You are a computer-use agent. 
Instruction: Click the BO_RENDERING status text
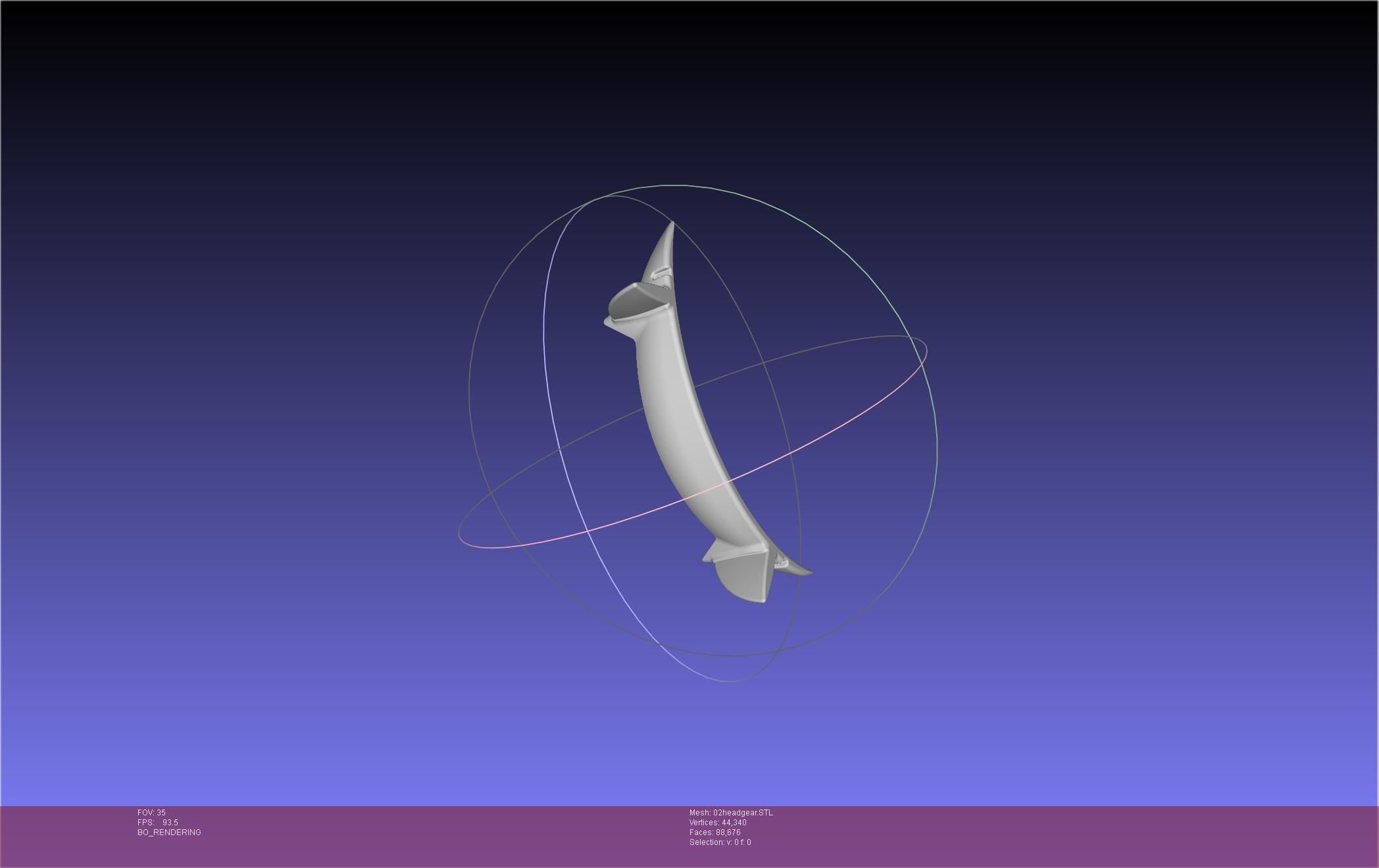tap(169, 832)
